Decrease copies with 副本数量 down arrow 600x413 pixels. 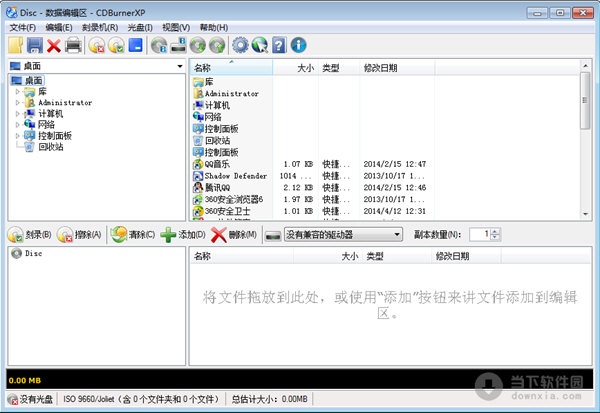(x=495, y=237)
